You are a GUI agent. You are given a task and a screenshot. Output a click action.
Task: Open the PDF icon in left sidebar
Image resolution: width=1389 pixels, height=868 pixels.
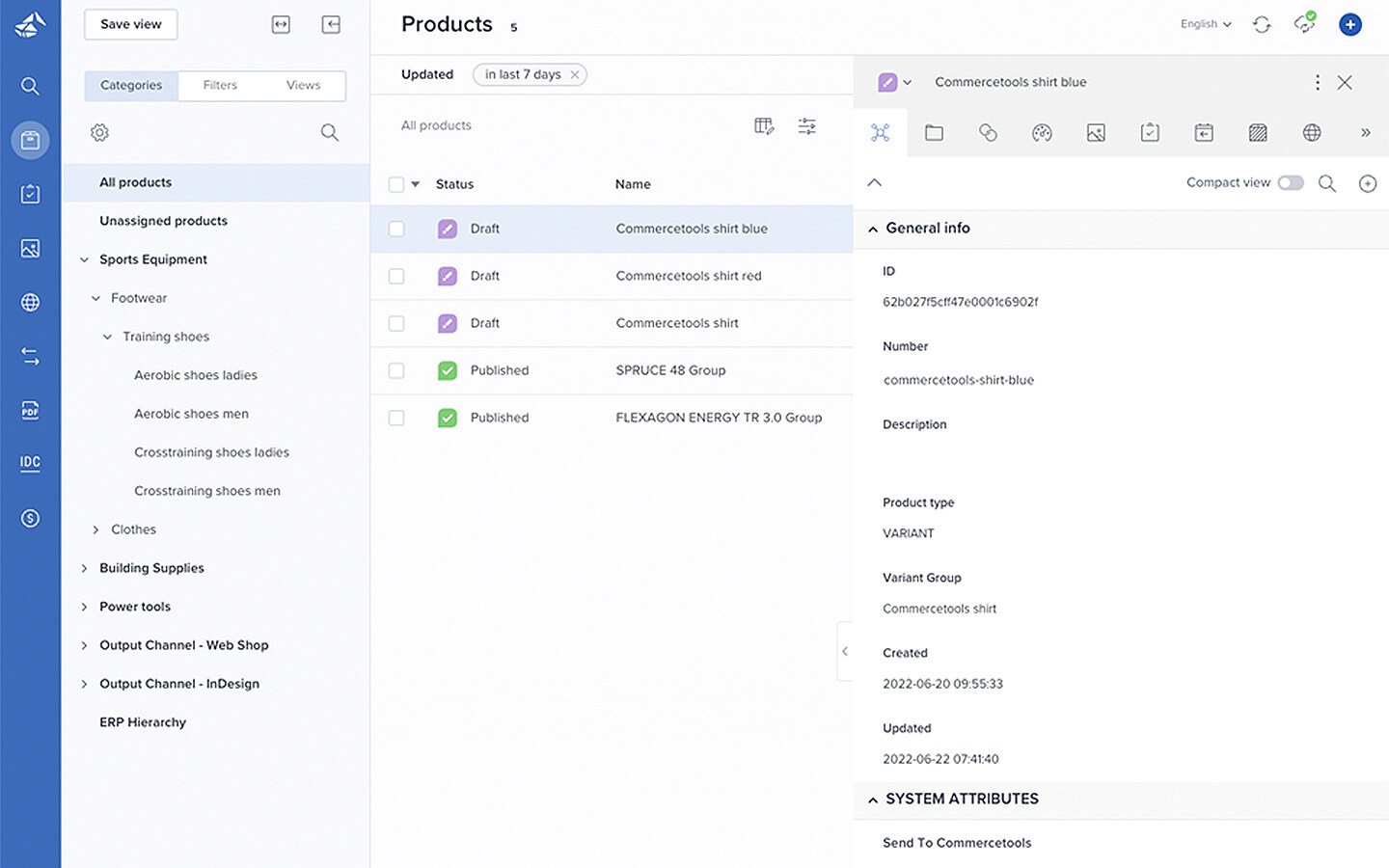pos(30,411)
